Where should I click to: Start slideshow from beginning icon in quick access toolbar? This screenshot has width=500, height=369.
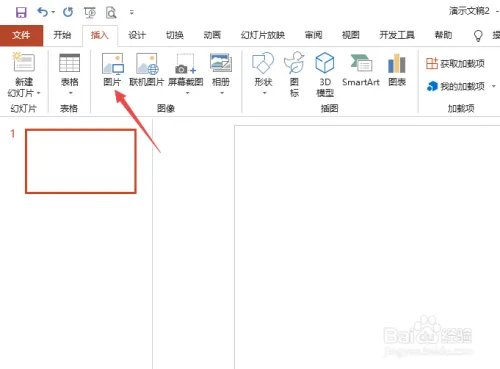90,13
